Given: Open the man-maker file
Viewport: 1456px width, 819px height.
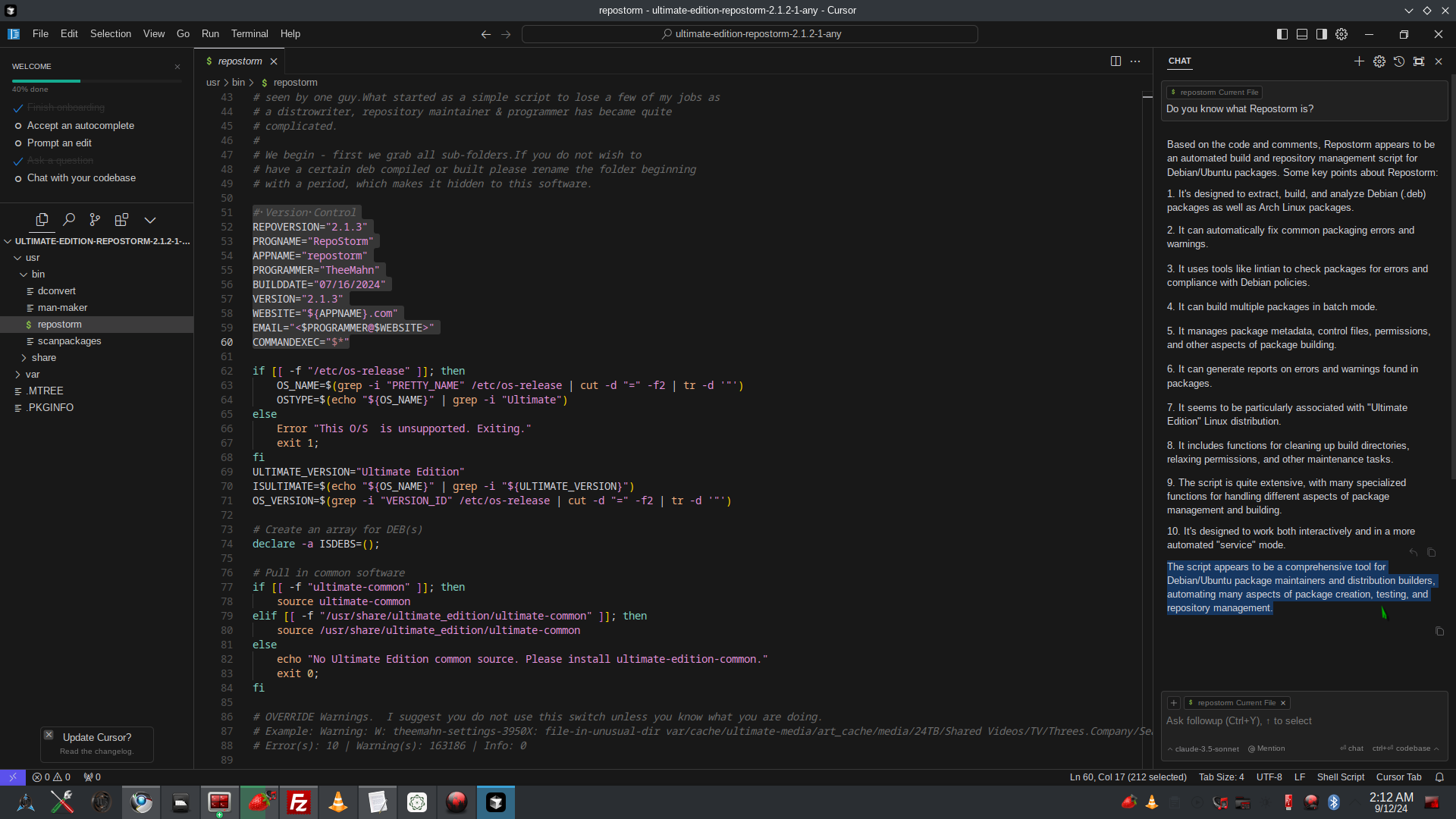Looking at the screenshot, I should coord(97,308).
